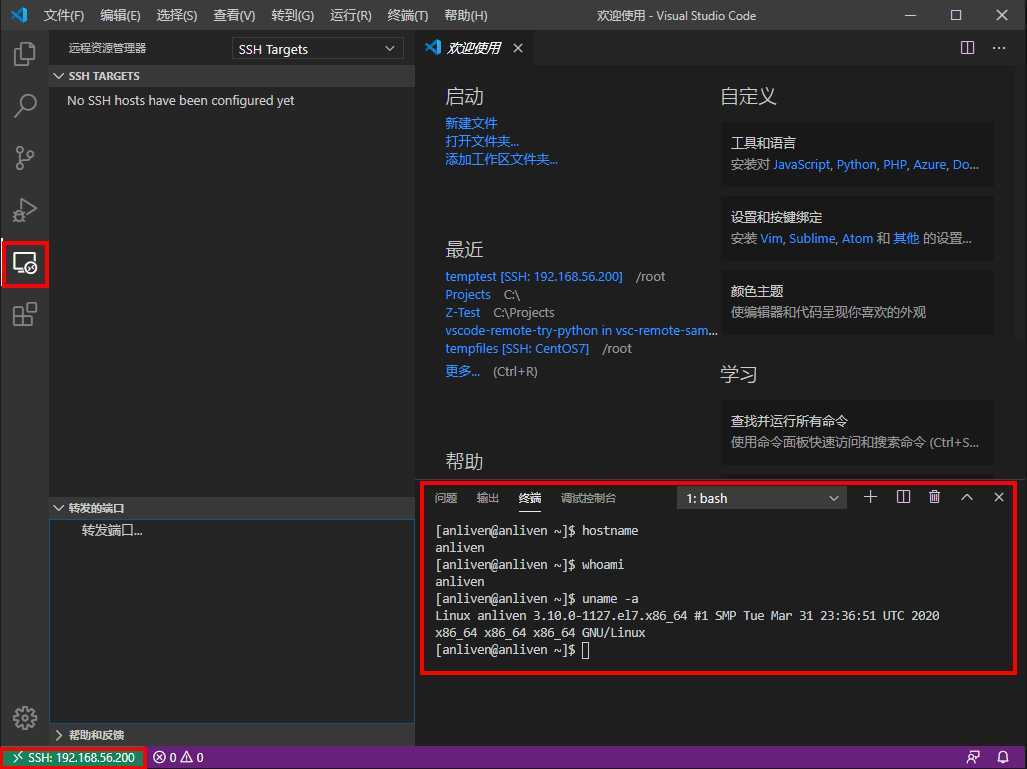The width and height of the screenshot is (1027, 769).
Task: Open the Remote Explorer view
Action: [x=25, y=263]
